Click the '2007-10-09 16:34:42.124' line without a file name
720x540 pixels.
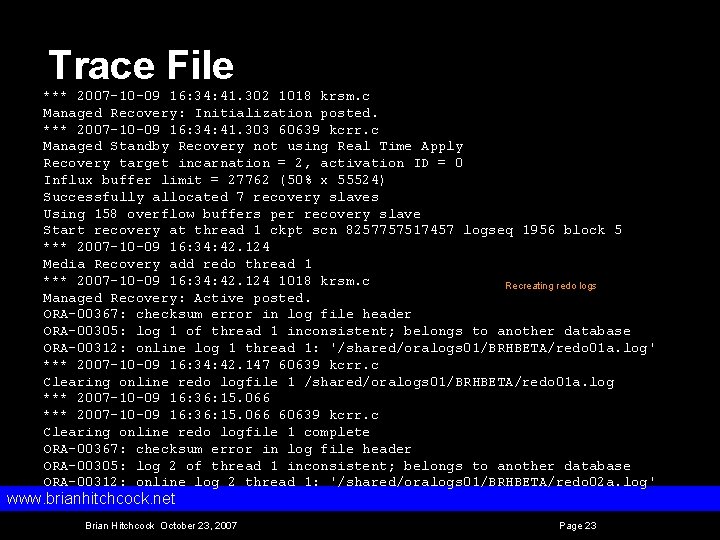[156, 247]
